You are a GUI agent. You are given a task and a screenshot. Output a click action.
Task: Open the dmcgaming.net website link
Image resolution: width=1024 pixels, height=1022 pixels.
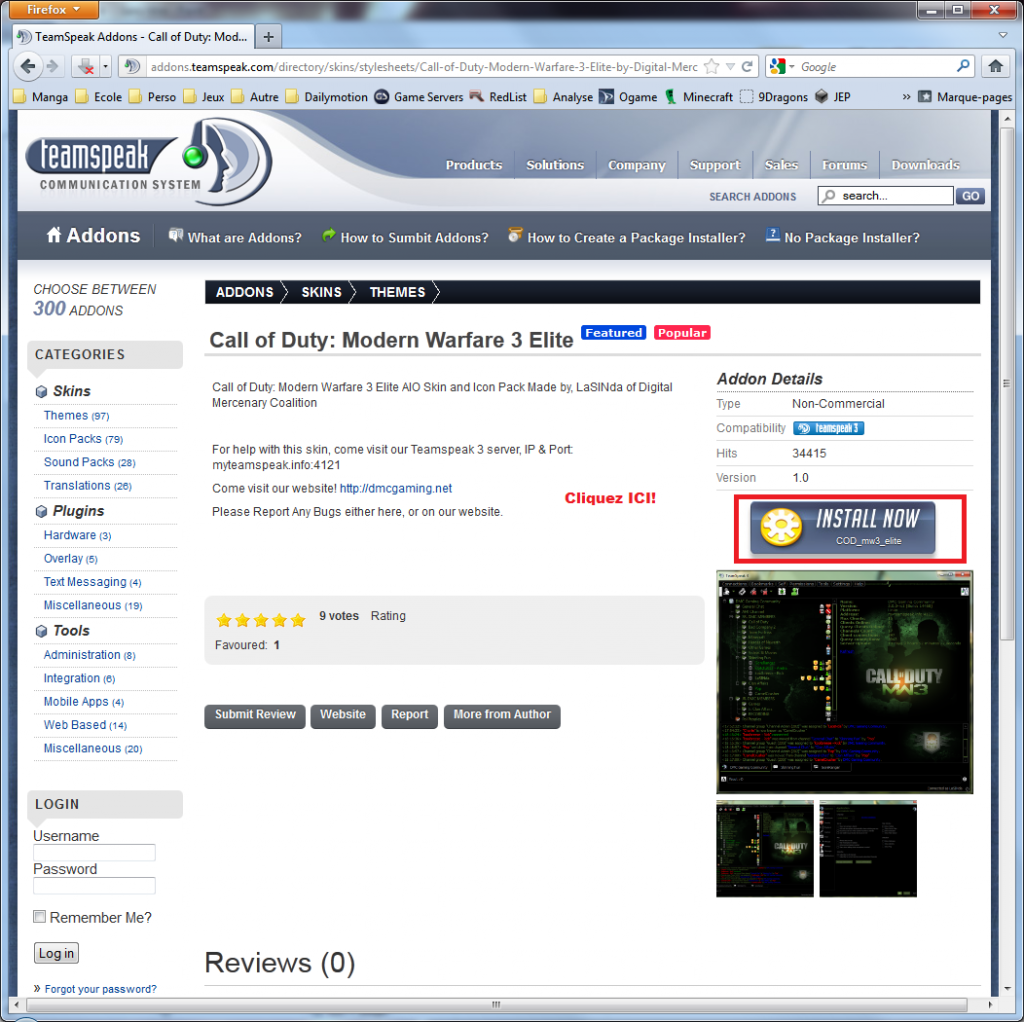point(396,488)
